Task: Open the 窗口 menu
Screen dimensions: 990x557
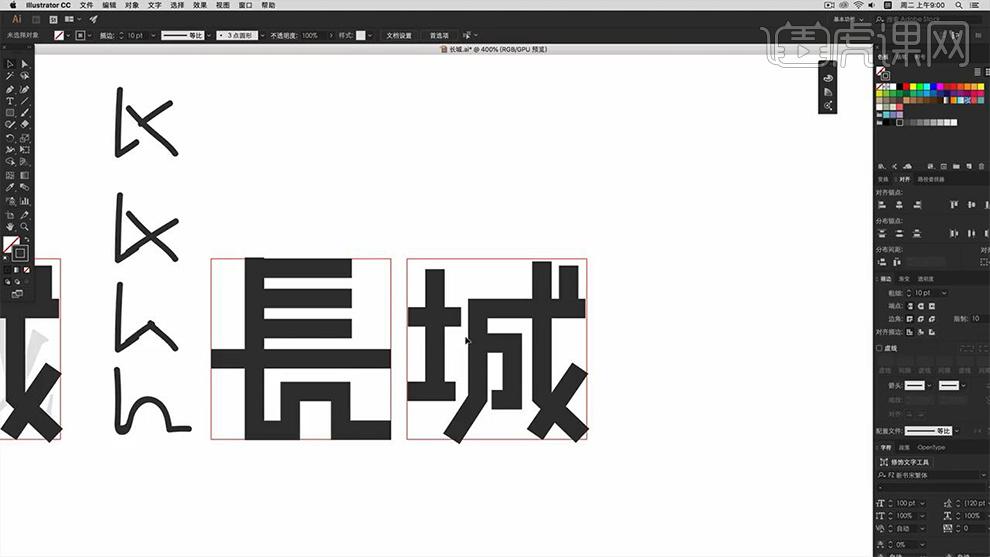Action: tap(246, 5)
